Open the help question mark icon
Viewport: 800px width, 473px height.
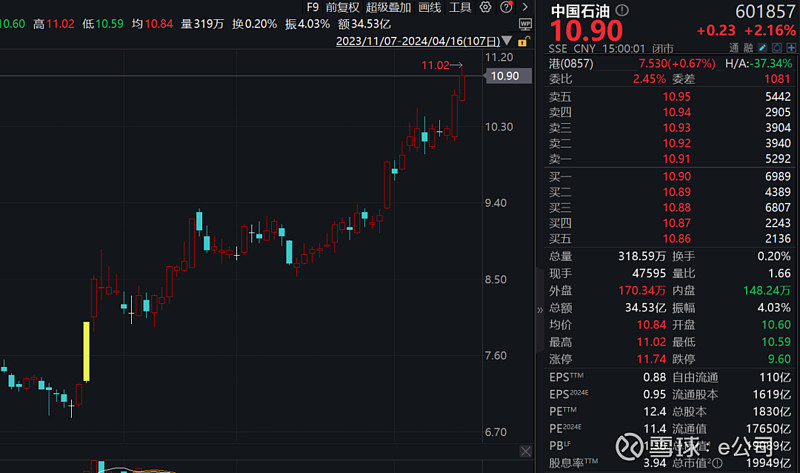click(x=506, y=7)
